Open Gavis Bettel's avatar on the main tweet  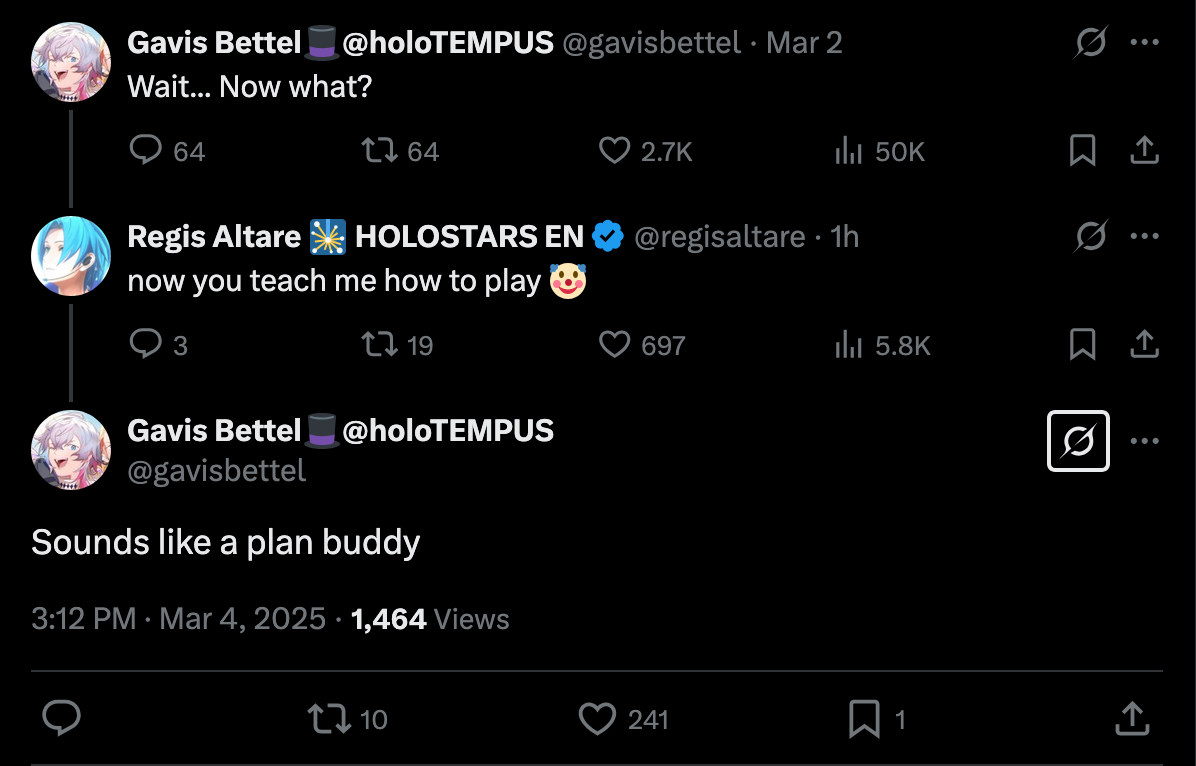coord(70,449)
